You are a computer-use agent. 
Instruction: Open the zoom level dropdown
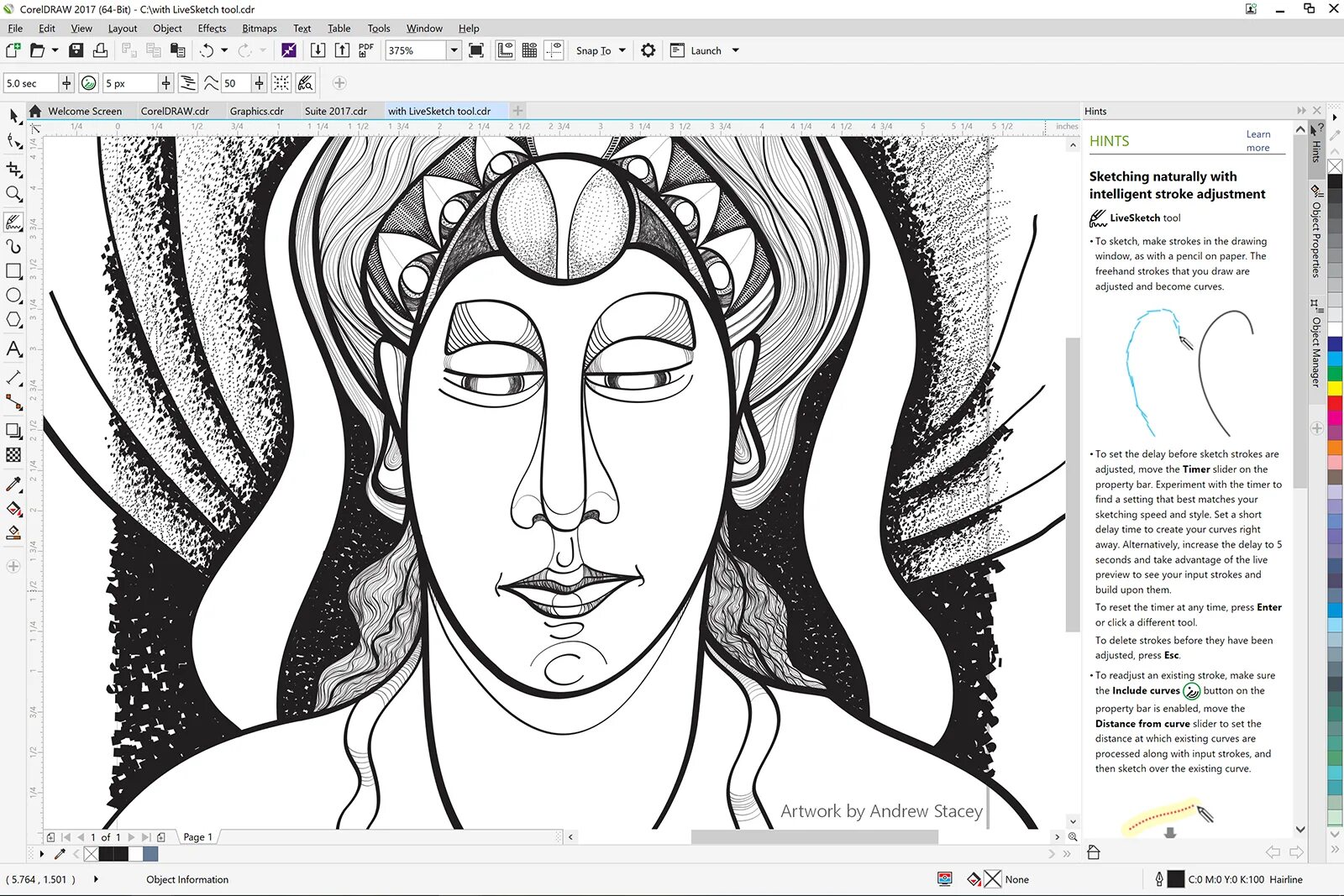click(x=454, y=50)
